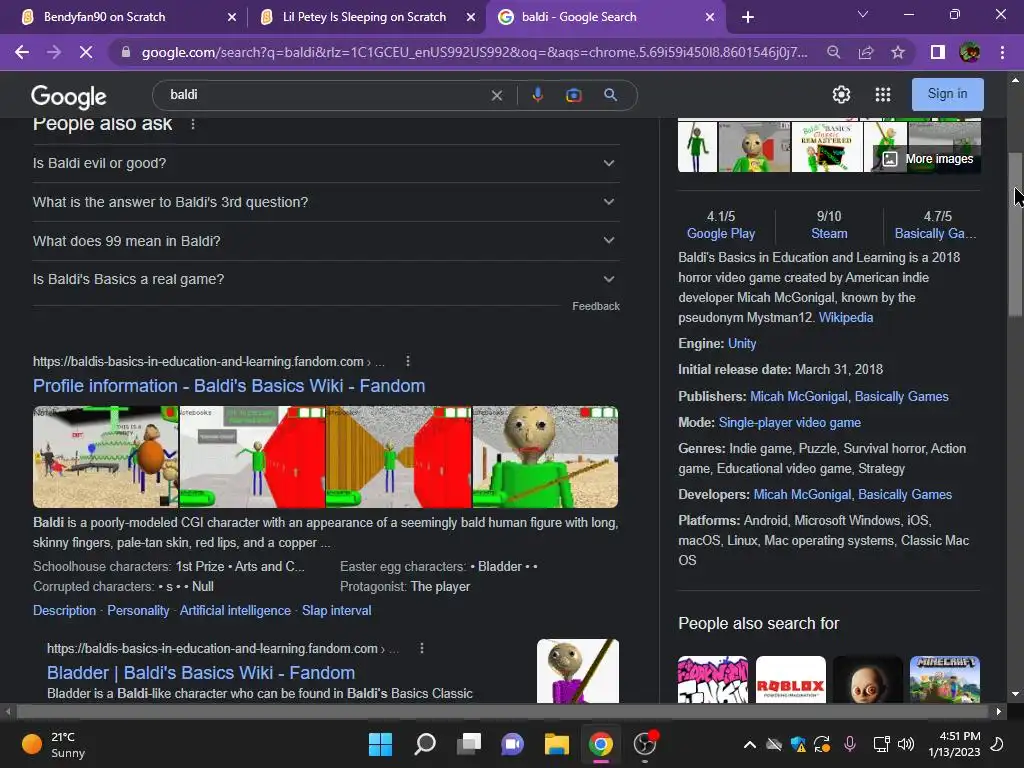This screenshot has width=1024, height=768.
Task: Open File Explorer from taskbar
Action: pyautogui.click(x=556, y=744)
